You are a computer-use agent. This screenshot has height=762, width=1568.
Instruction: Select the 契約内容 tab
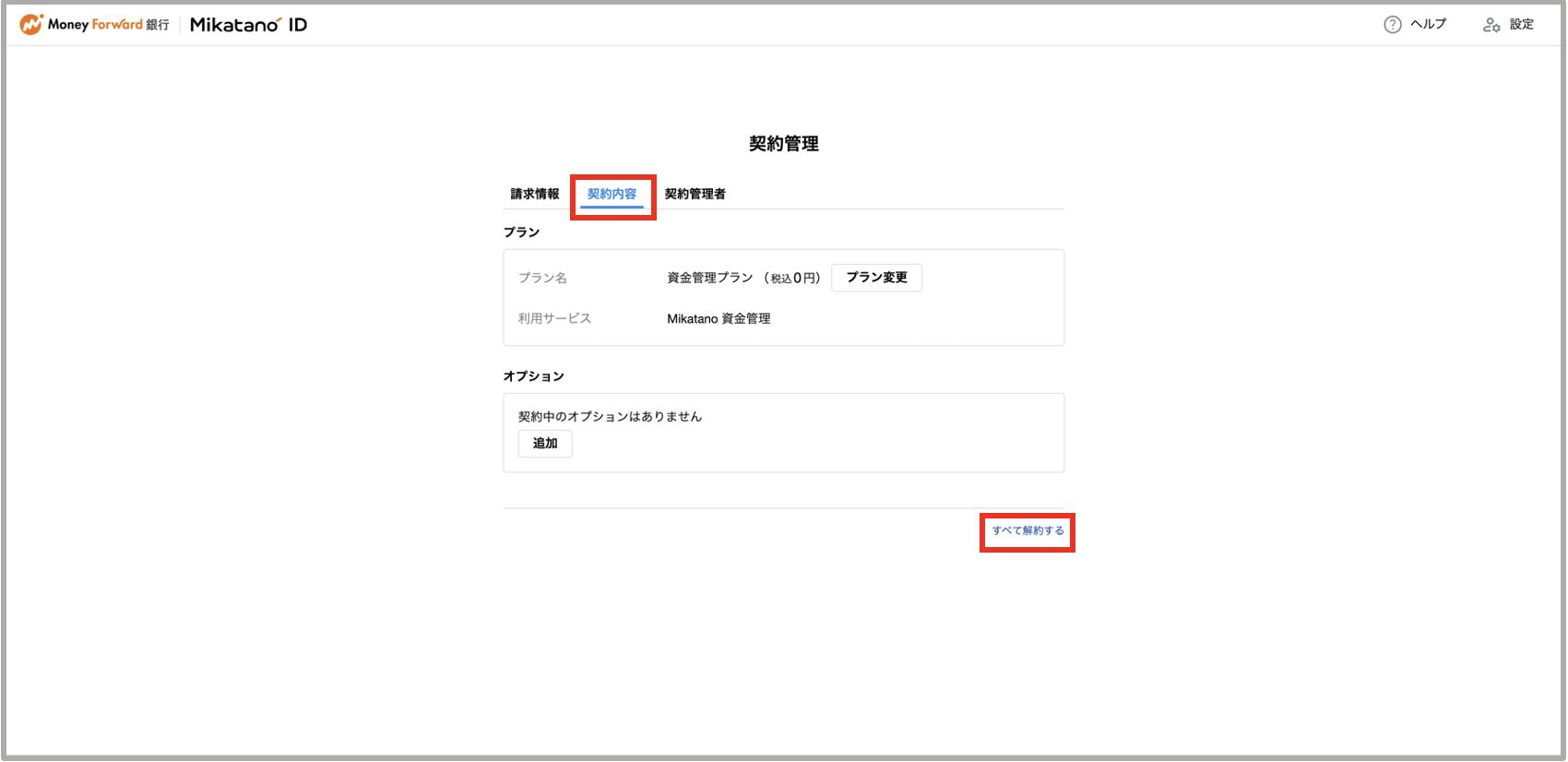(612, 194)
